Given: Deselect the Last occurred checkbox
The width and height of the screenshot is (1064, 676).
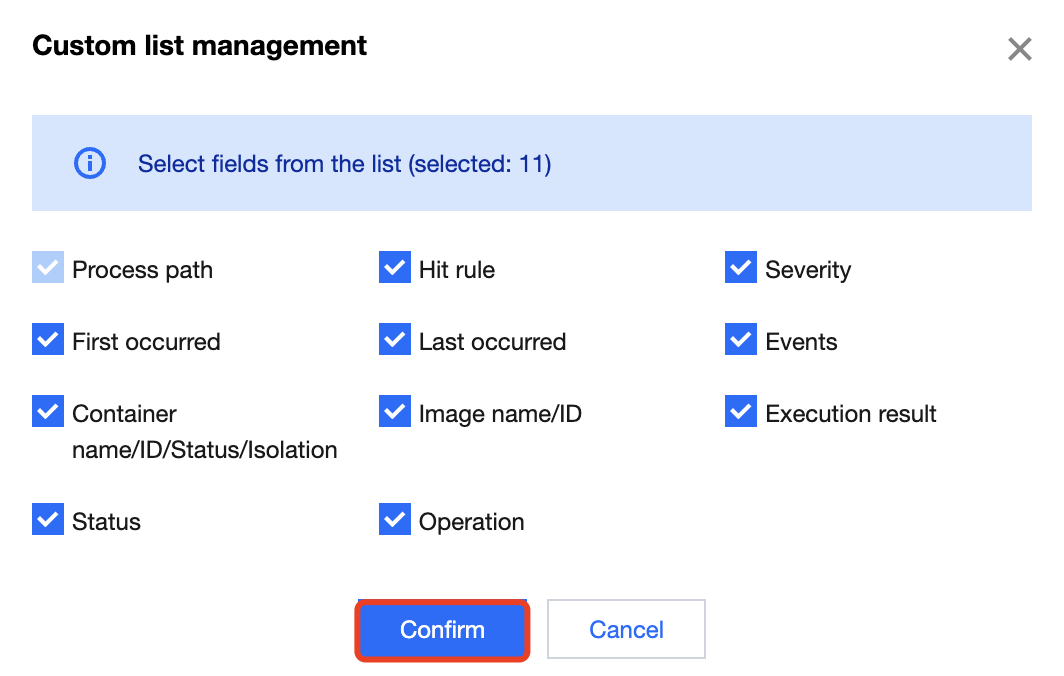Looking at the screenshot, I should point(395,341).
